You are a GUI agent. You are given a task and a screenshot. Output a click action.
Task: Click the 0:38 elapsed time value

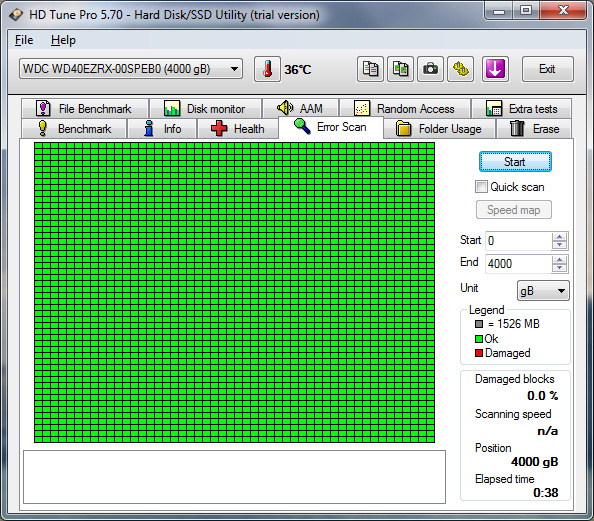[546, 493]
